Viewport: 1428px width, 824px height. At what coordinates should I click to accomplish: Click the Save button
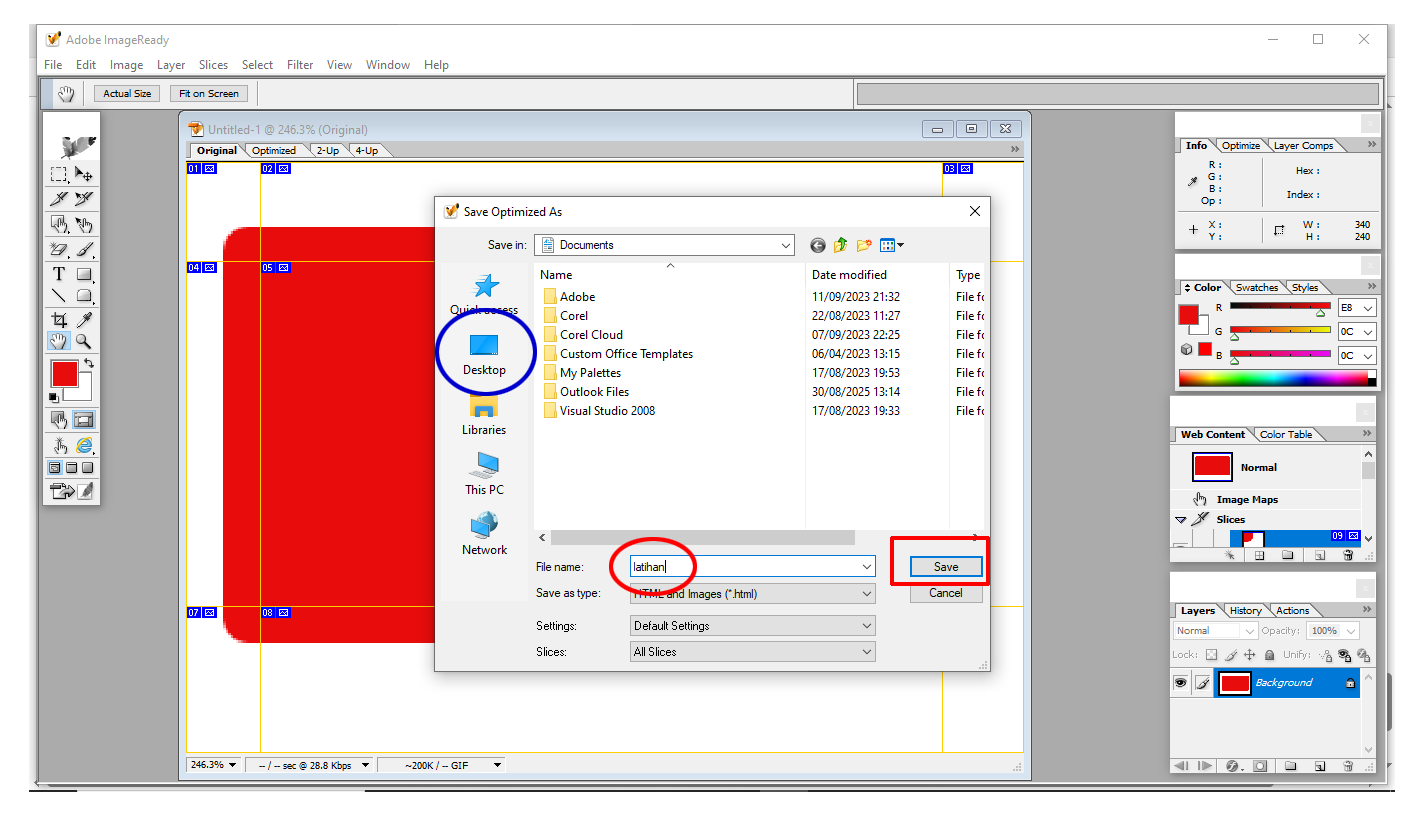pos(945,567)
